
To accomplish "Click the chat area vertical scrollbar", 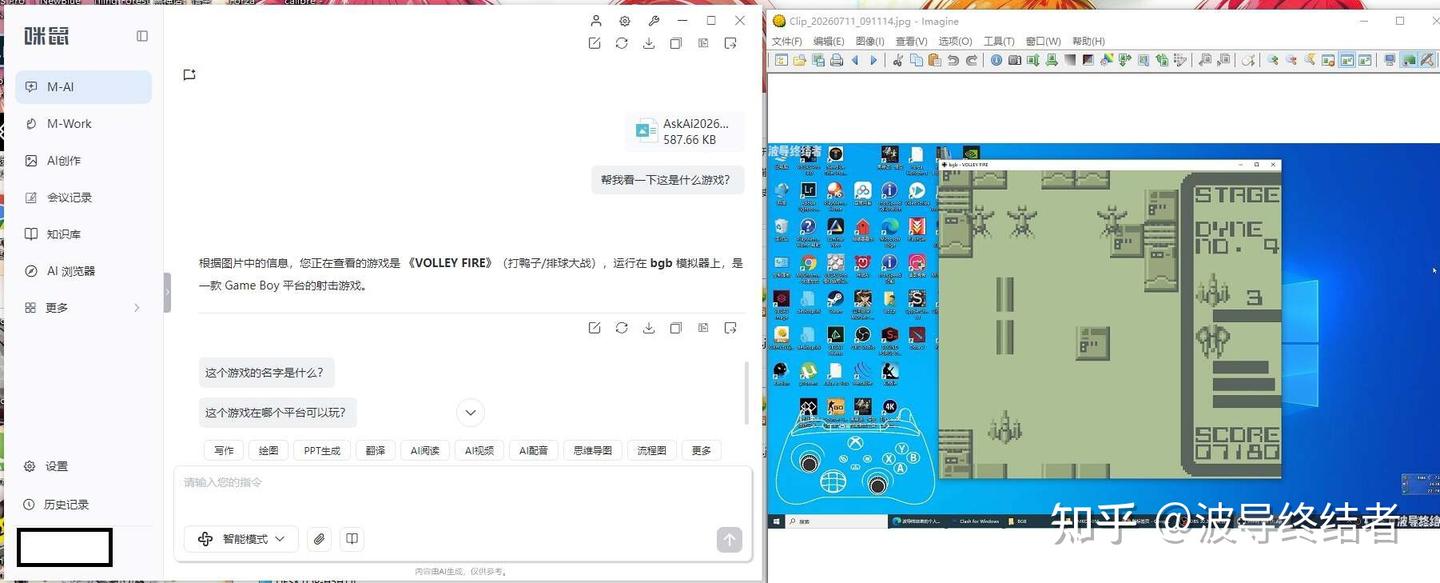I will pos(746,392).
